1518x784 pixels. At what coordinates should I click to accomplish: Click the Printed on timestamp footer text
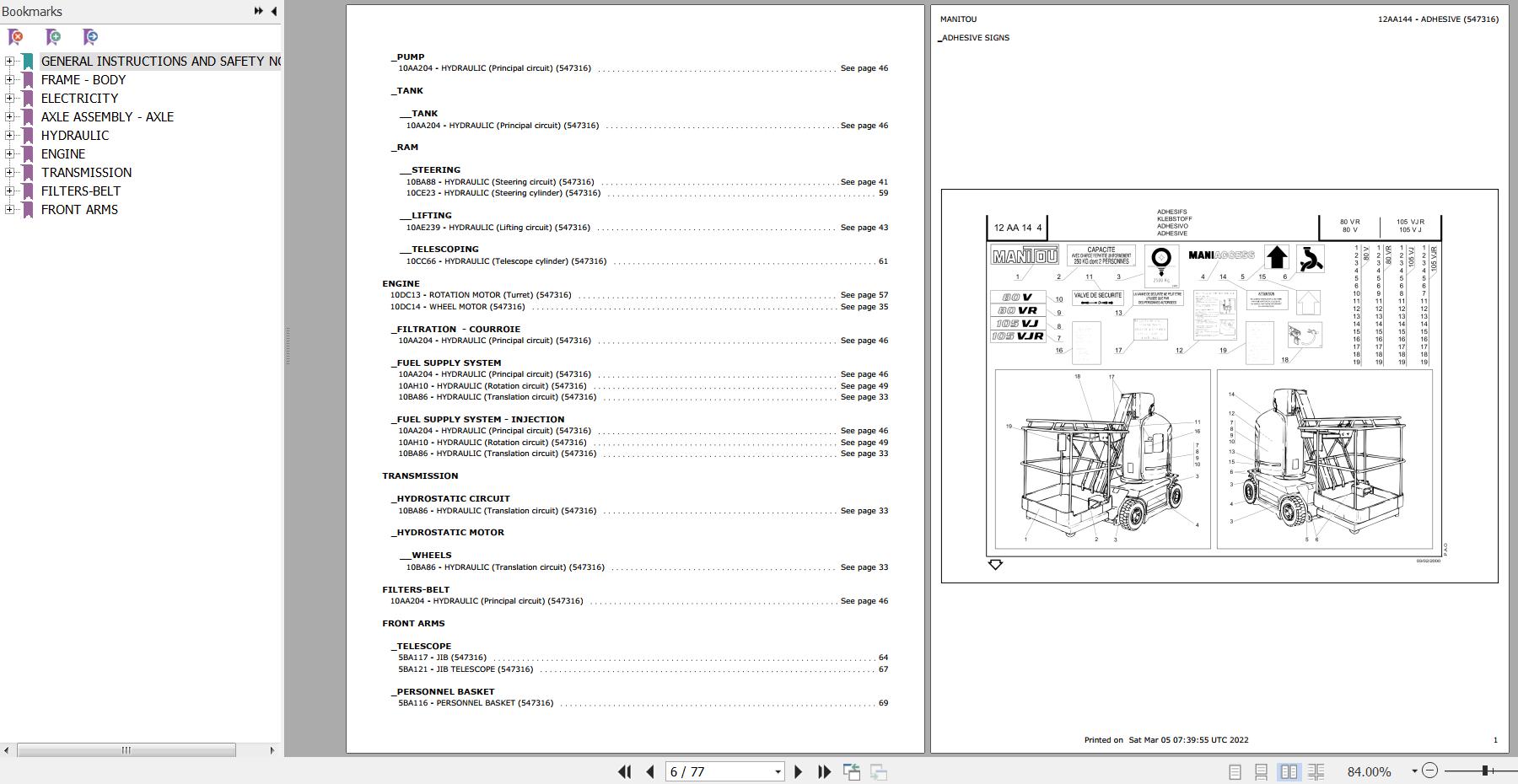(x=1166, y=740)
